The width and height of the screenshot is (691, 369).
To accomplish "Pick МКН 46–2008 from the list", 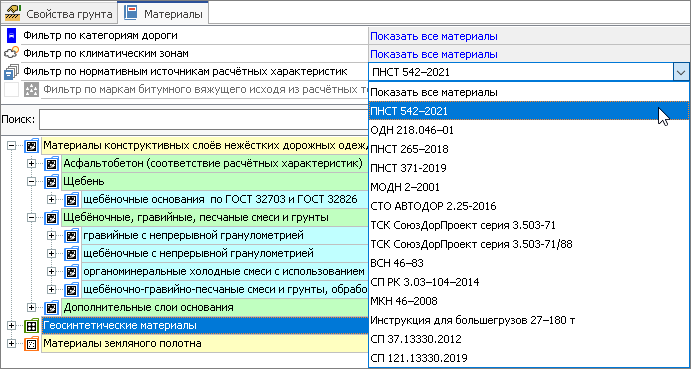I will (x=528, y=301).
